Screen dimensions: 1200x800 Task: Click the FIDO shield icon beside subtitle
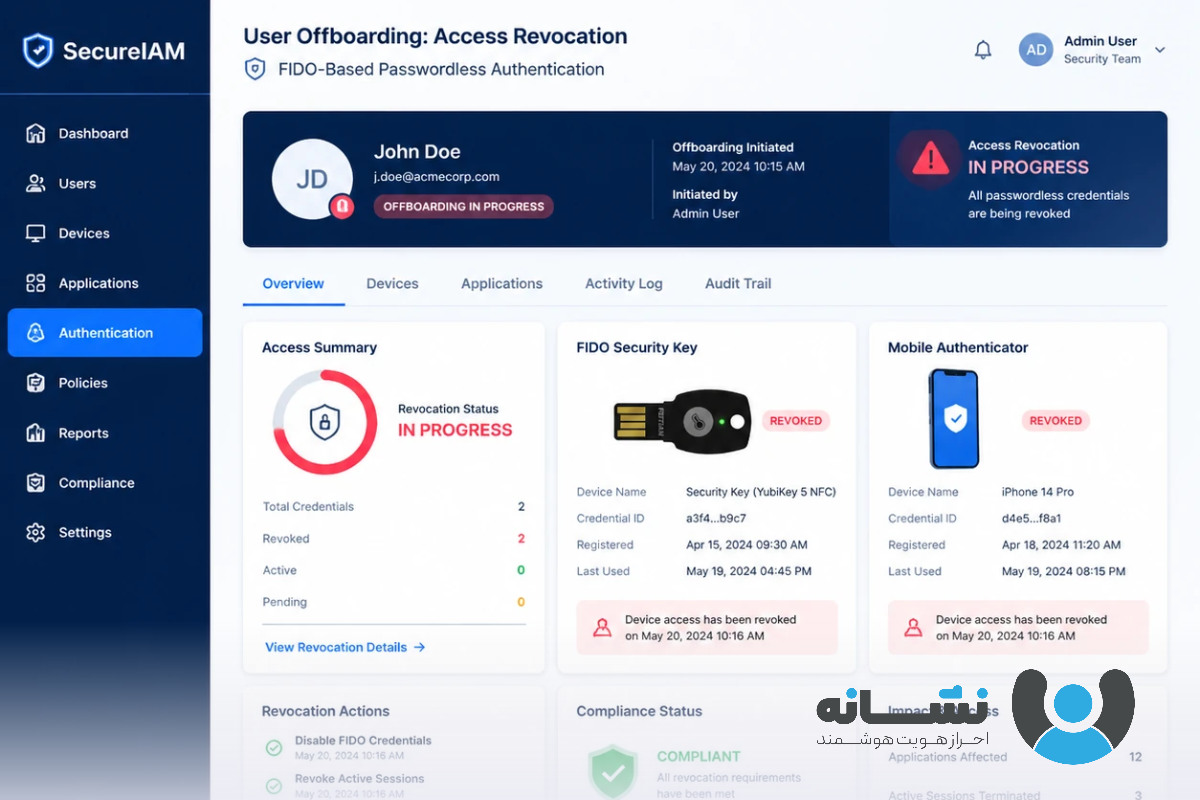coord(255,69)
